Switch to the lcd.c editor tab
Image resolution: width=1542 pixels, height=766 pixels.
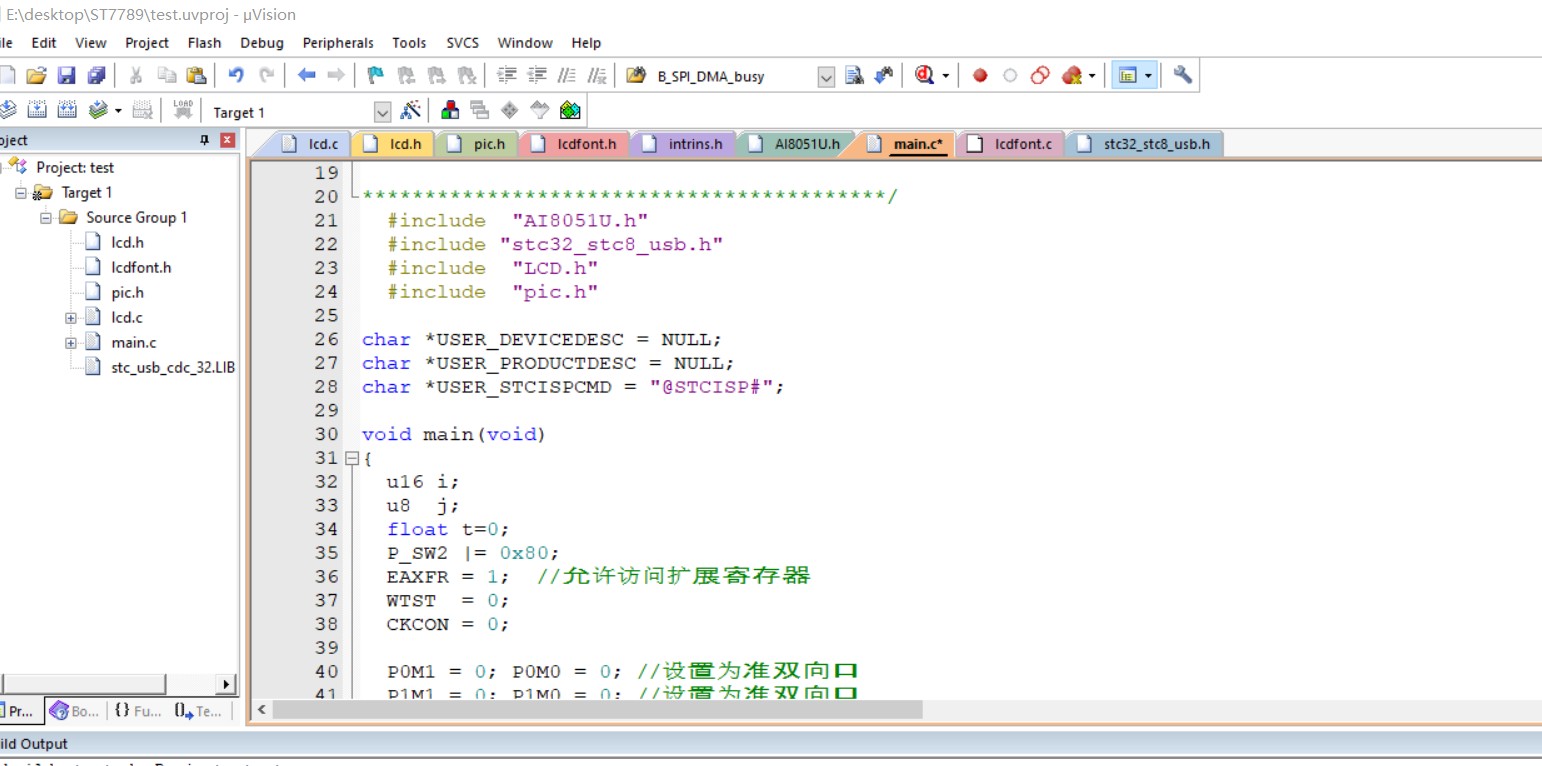(311, 144)
